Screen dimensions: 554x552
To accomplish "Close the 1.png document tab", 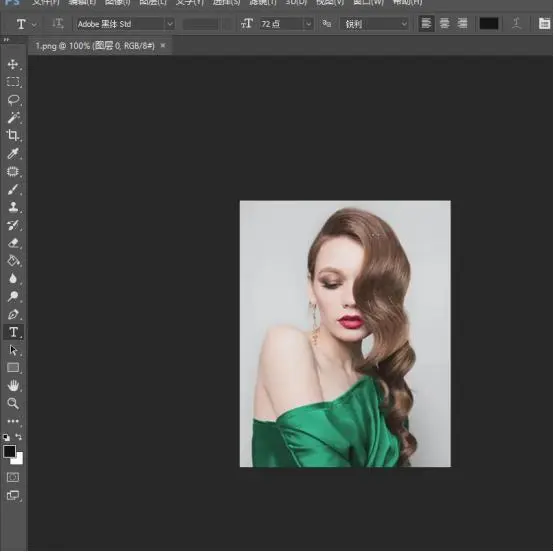I will [x=163, y=45].
